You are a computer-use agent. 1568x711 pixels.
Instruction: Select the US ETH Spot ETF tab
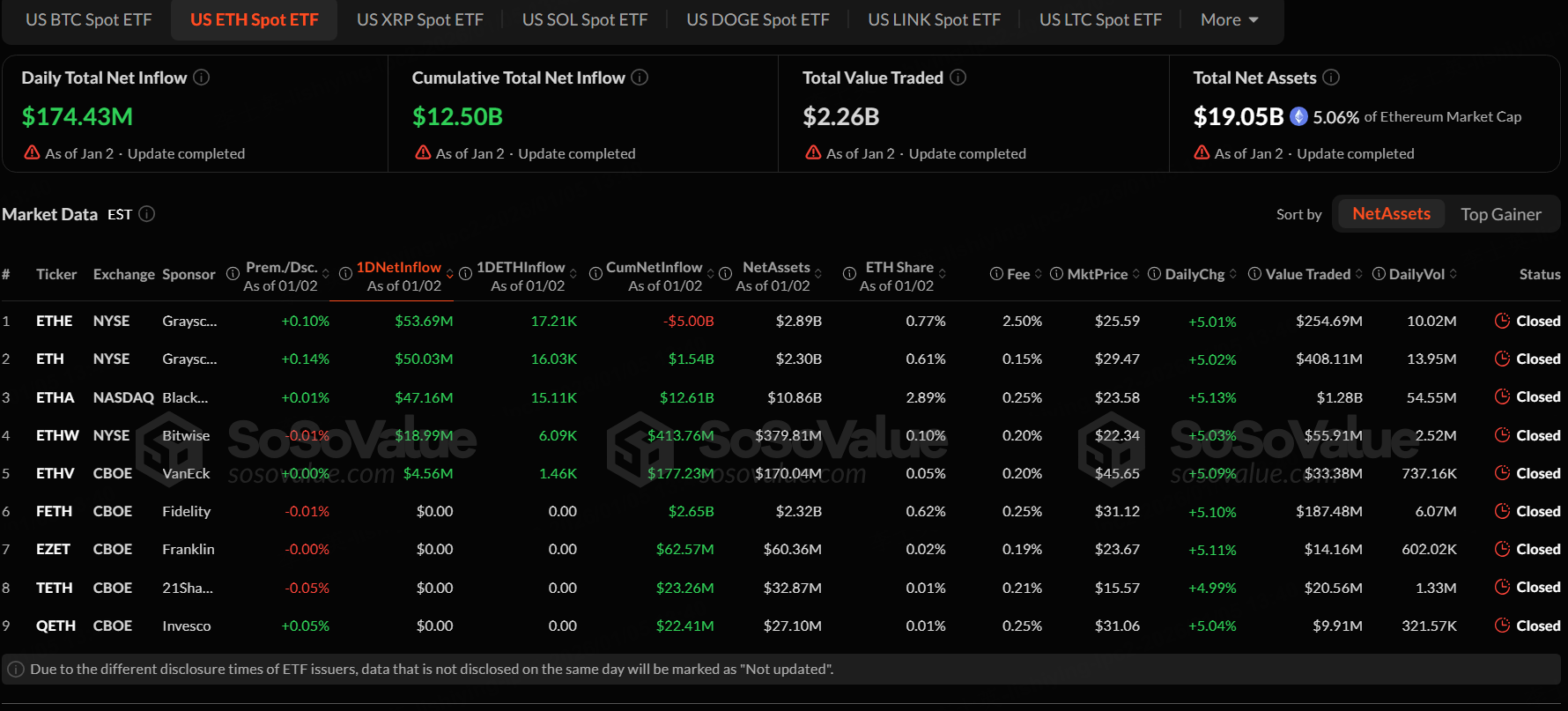tap(255, 19)
